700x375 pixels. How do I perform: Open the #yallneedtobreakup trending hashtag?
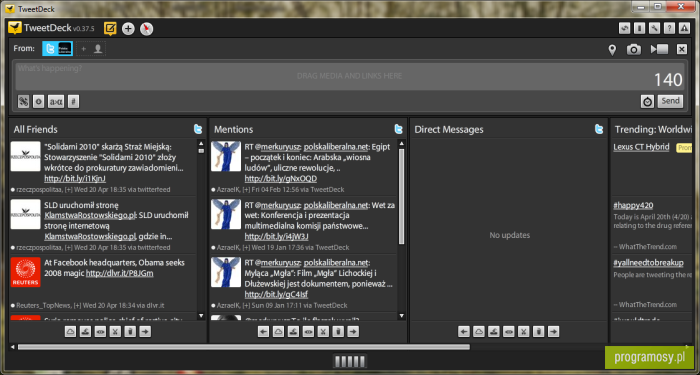point(649,262)
